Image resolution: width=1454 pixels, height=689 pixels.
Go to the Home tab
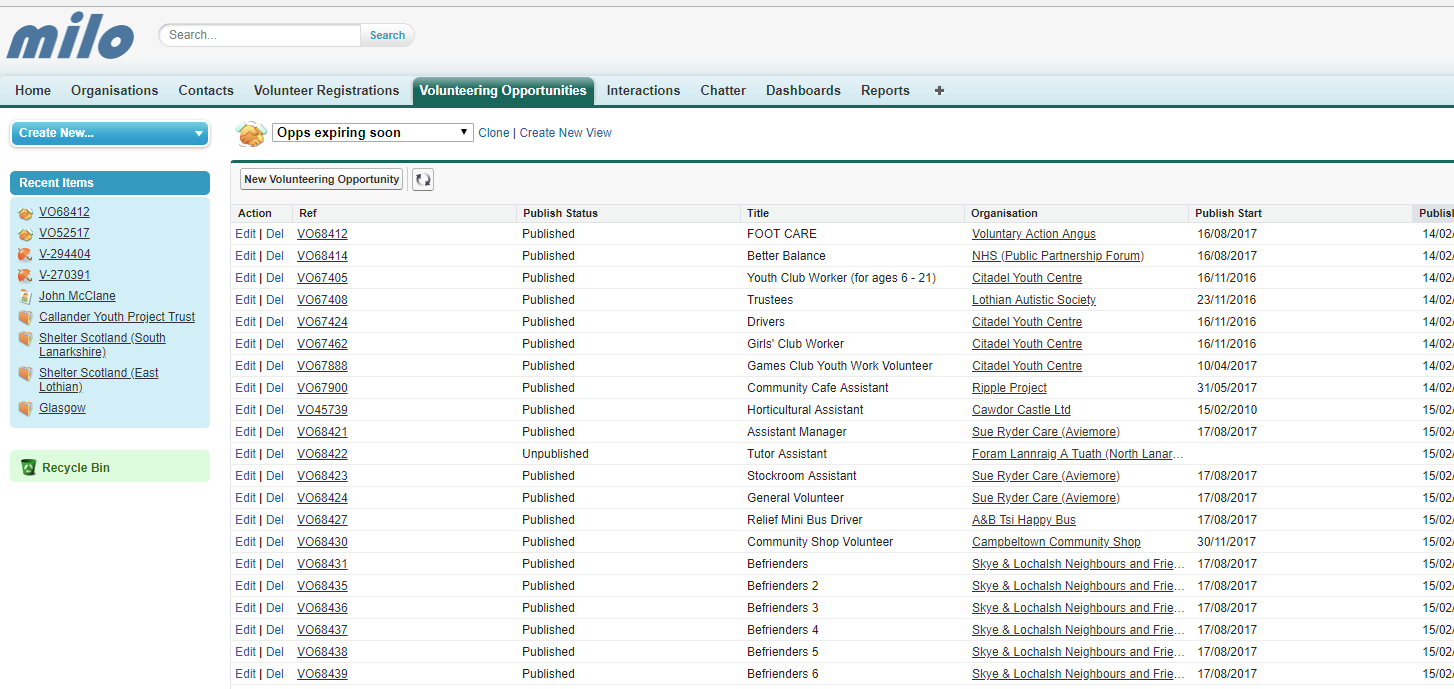33,90
